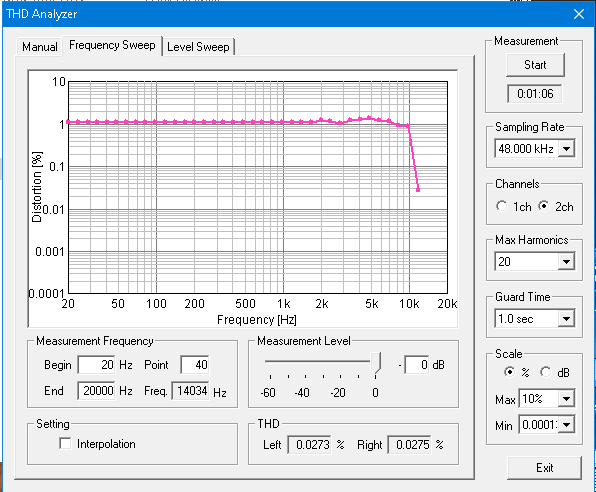The height and width of the screenshot is (492, 596).
Task: Click the Point count input field
Action: (195, 365)
